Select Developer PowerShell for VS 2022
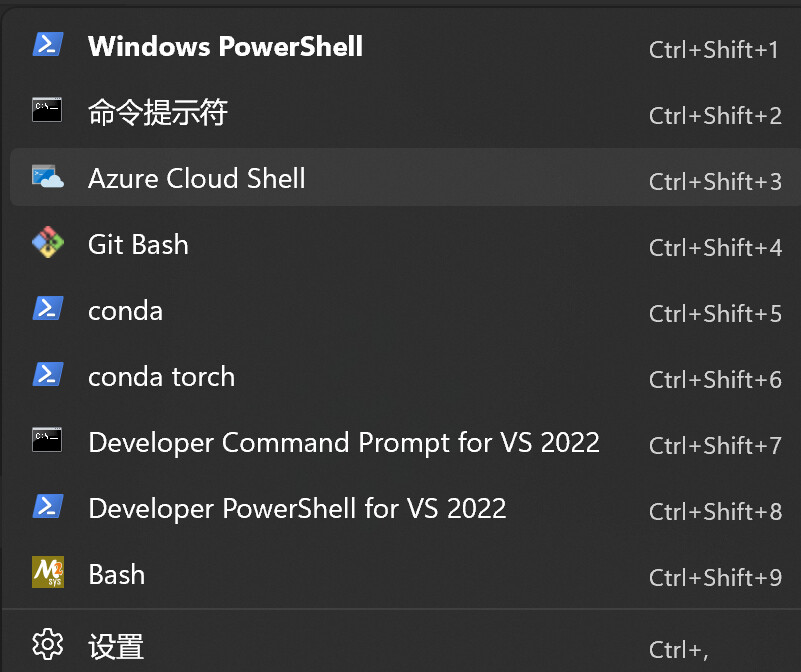The width and height of the screenshot is (801, 672). (x=404, y=508)
